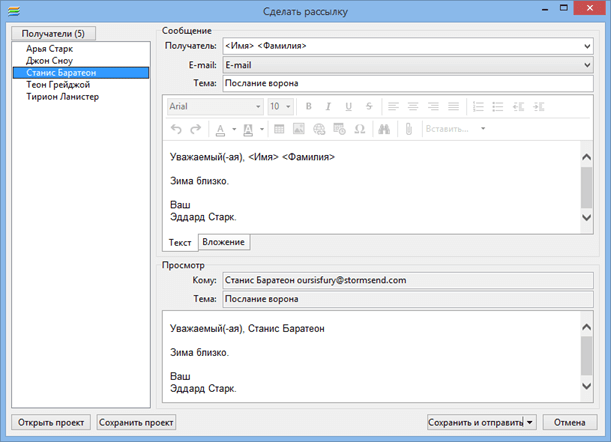
Task: Expand font color options arrow
Action: (234, 129)
